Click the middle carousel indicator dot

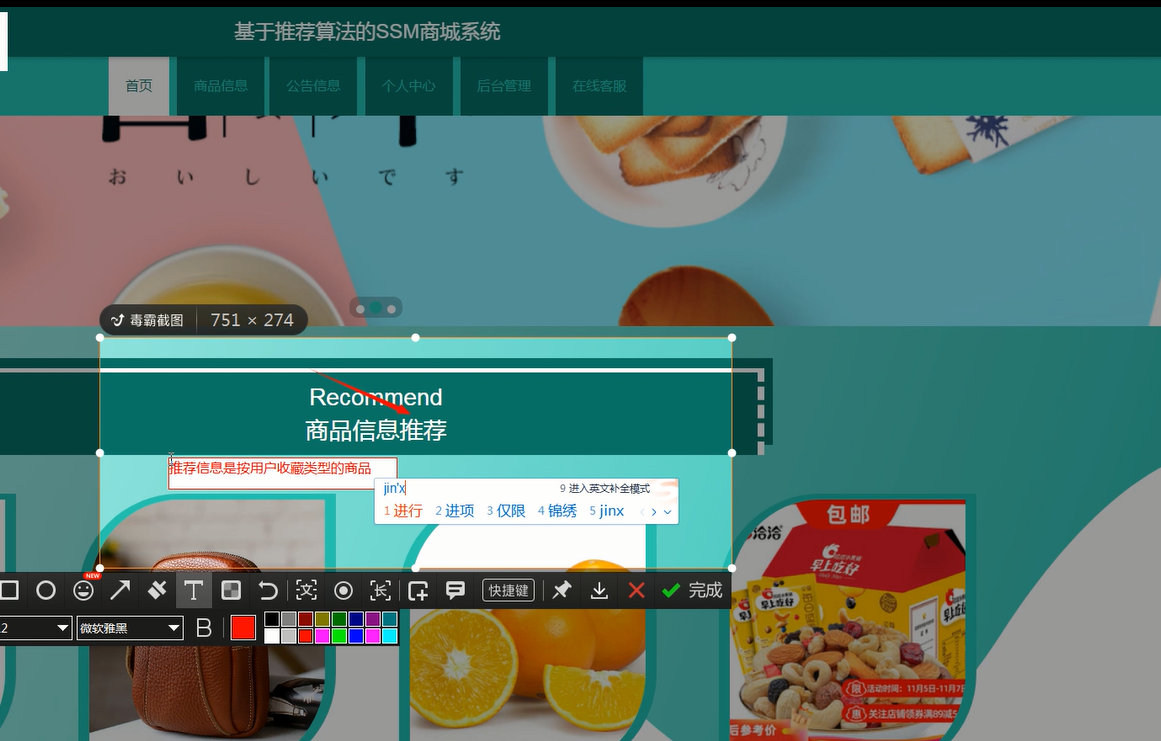(375, 307)
